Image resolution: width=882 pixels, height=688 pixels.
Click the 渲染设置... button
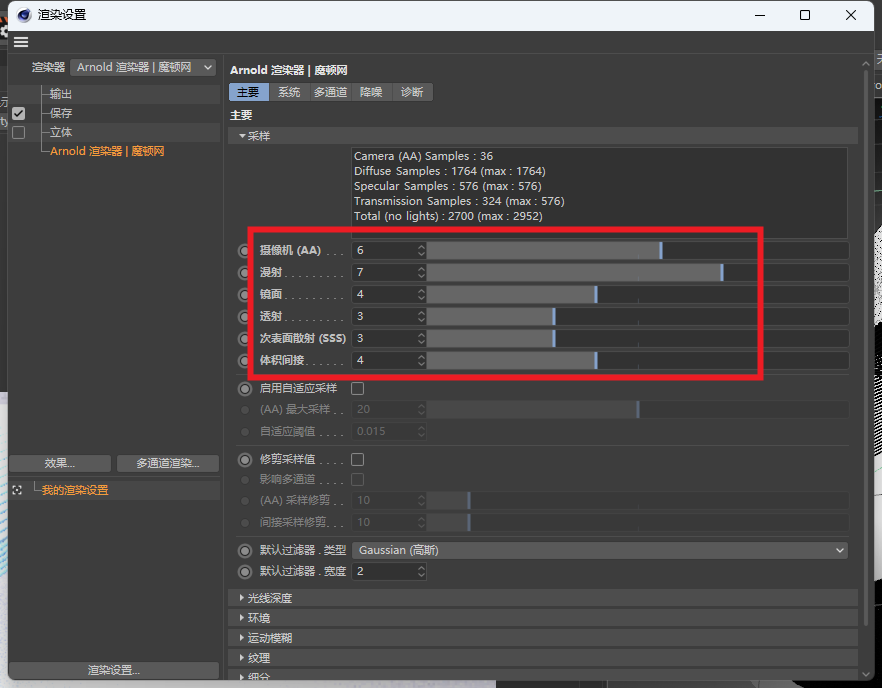pos(114,670)
